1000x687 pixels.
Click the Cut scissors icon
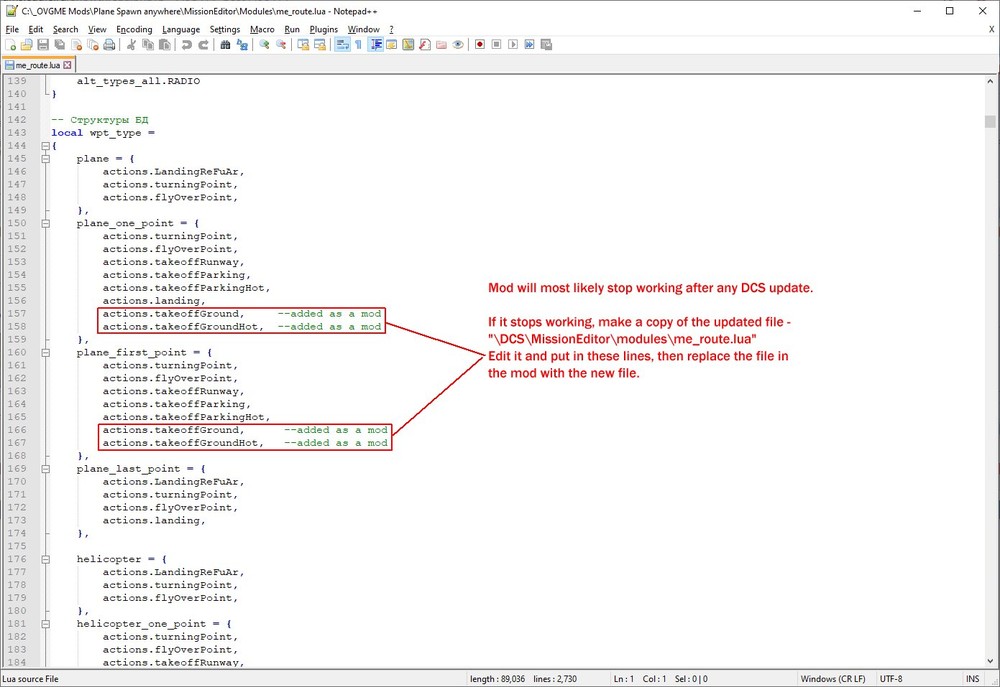pyautogui.click(x=131, y=45)
